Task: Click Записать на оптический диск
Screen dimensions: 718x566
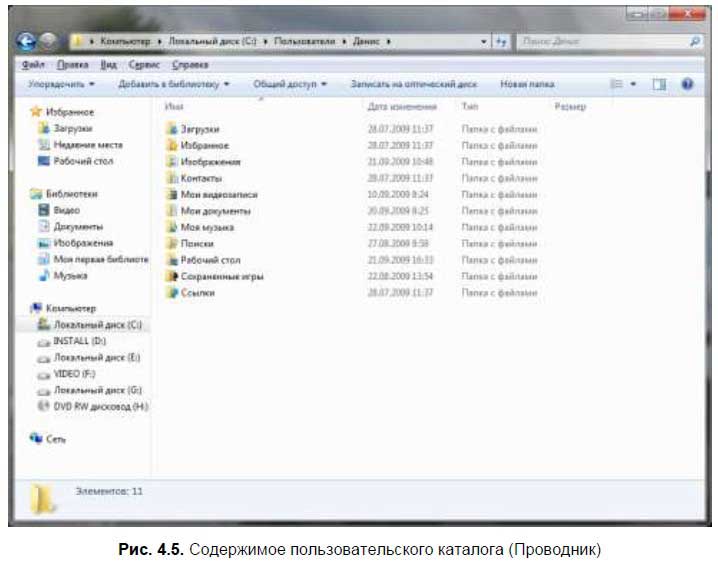Action: pyautogui.click(x=413, y=84)
